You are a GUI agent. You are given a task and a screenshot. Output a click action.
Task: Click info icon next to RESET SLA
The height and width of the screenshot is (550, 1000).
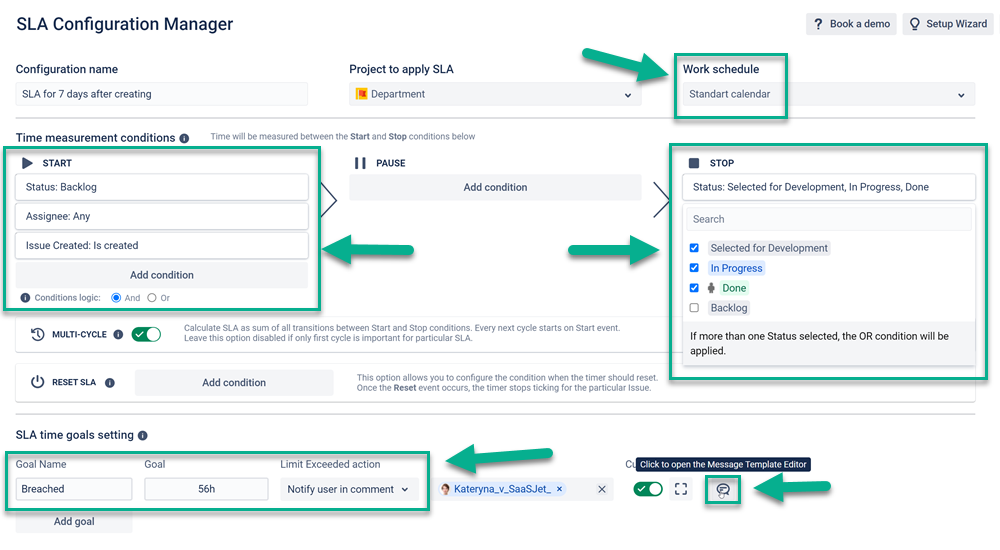(x=110, y=383)
